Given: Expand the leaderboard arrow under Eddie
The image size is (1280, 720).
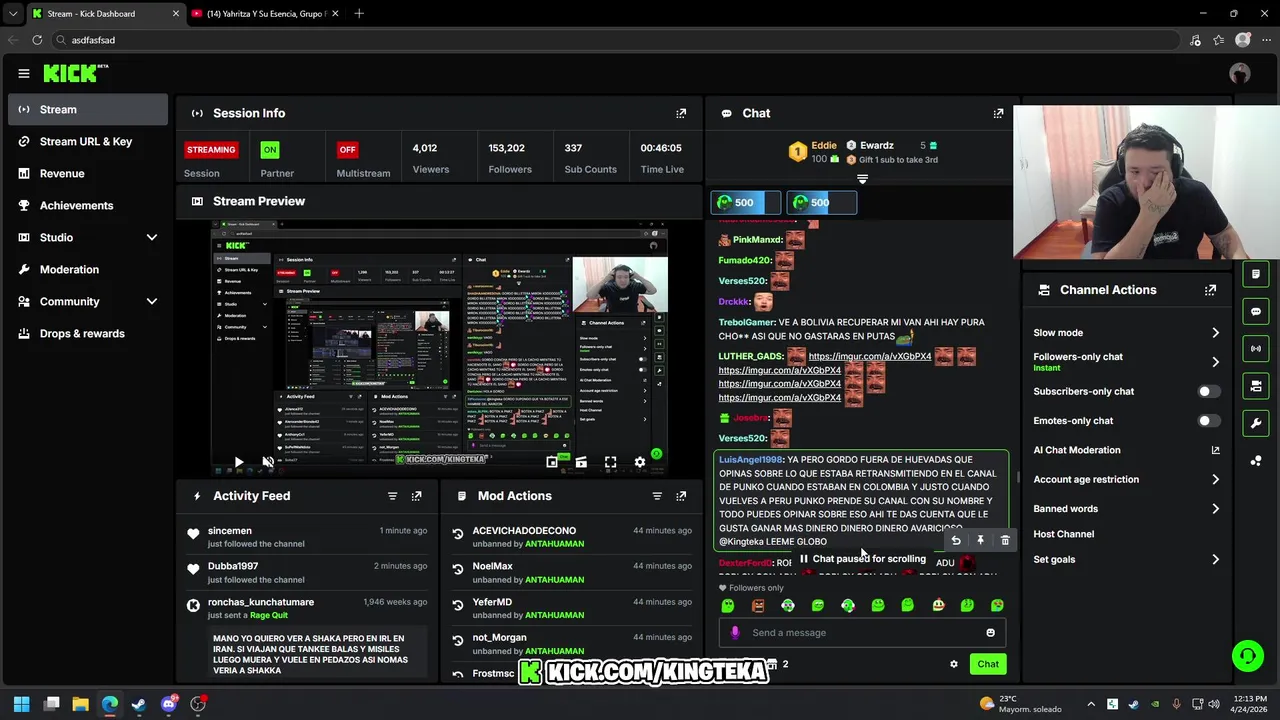Looking at the screenshot, I should click(x=862, y=179).
